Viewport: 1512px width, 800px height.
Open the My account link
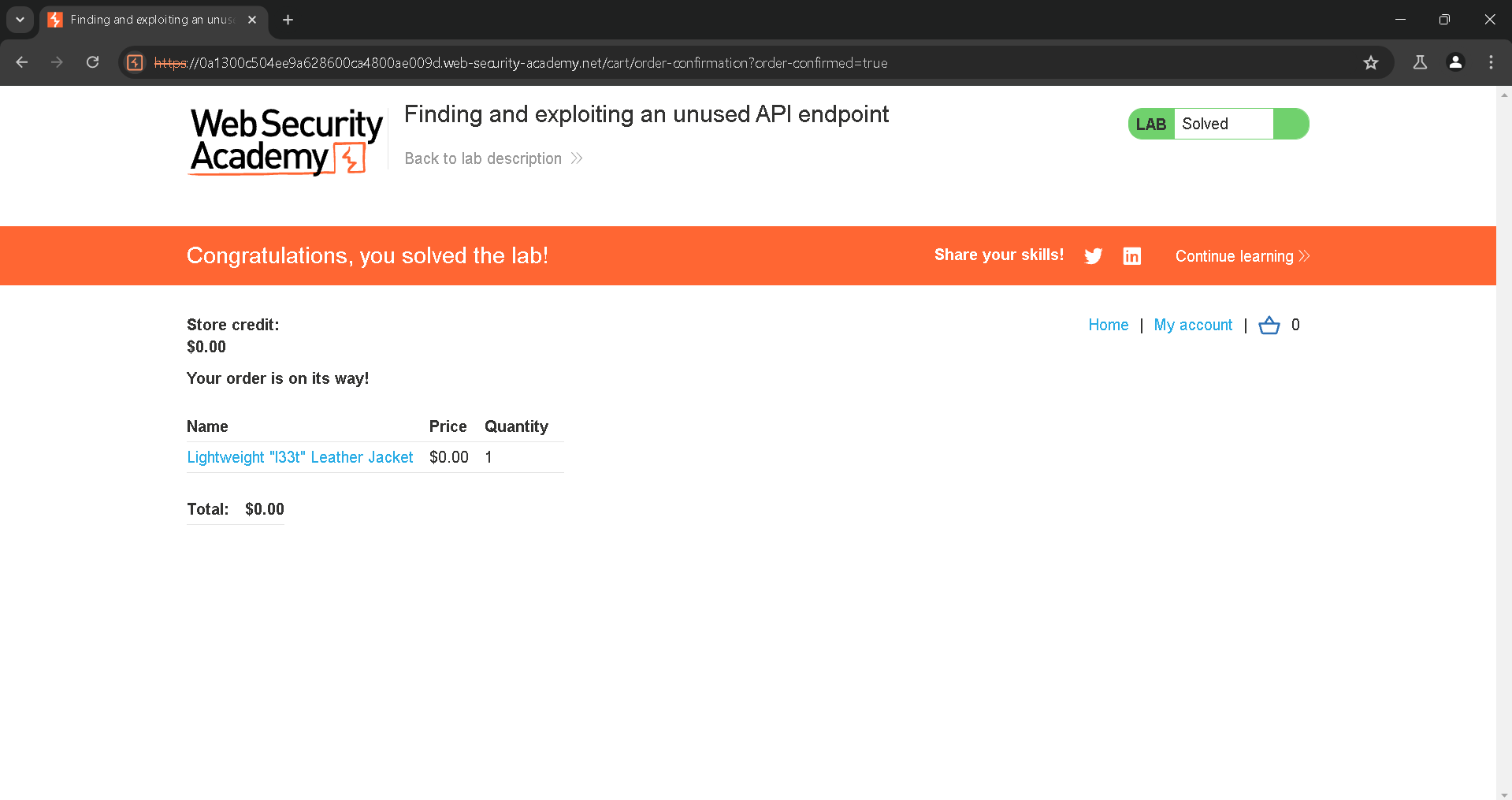1193,325
